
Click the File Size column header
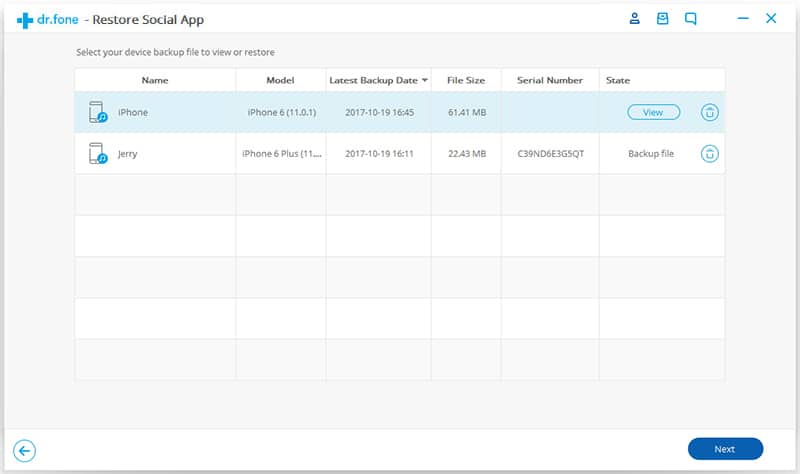466,80
